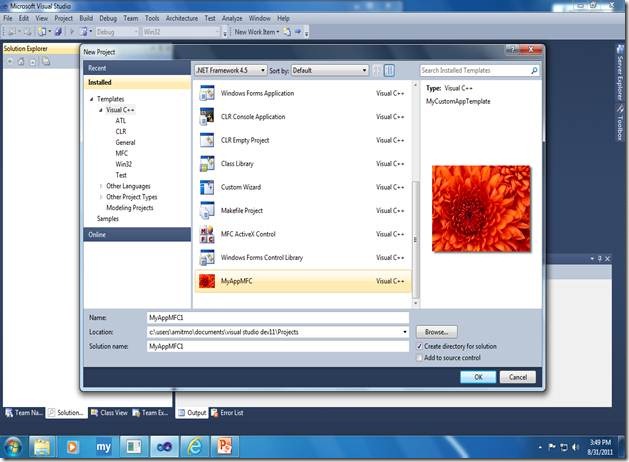Click the Solution name input field
The width and height of the screenshot is (629, 462).
pyautogui.click(x=278, y=346)
